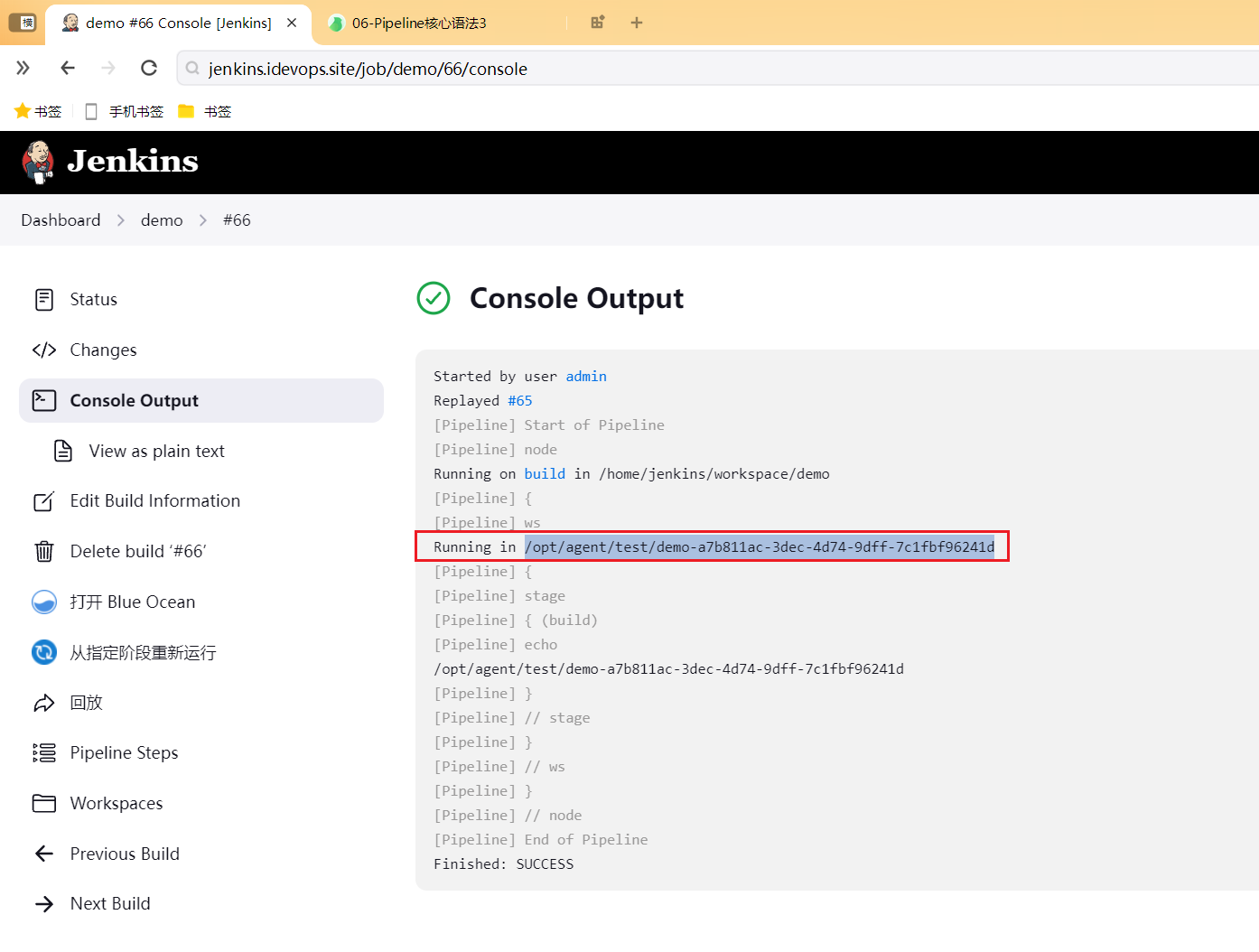
Task: Open a new browser tab with plus
Action: point(637,23)
